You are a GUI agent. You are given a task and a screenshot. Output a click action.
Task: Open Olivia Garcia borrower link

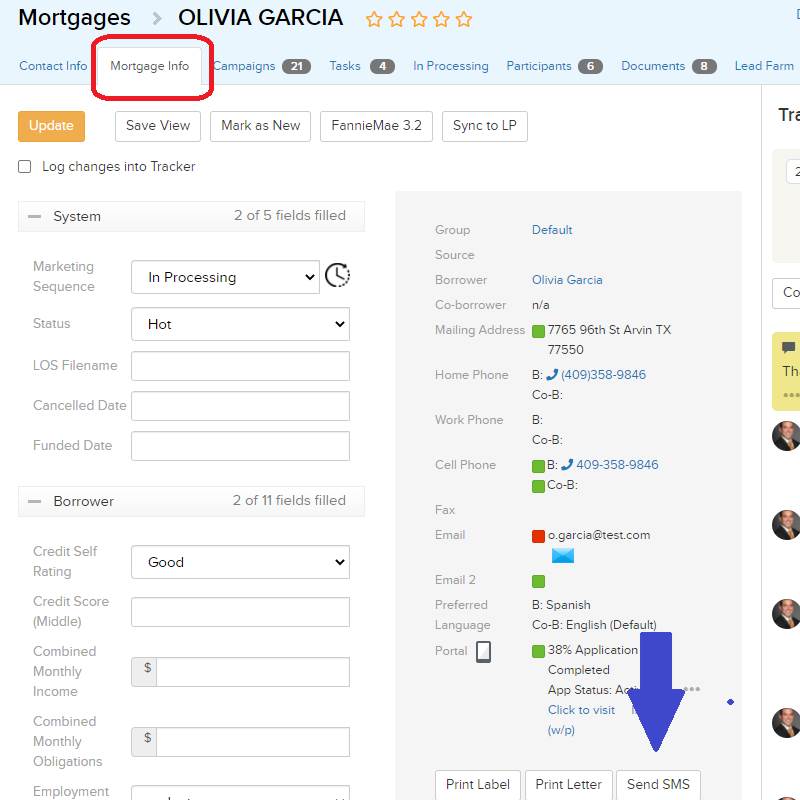567,280
